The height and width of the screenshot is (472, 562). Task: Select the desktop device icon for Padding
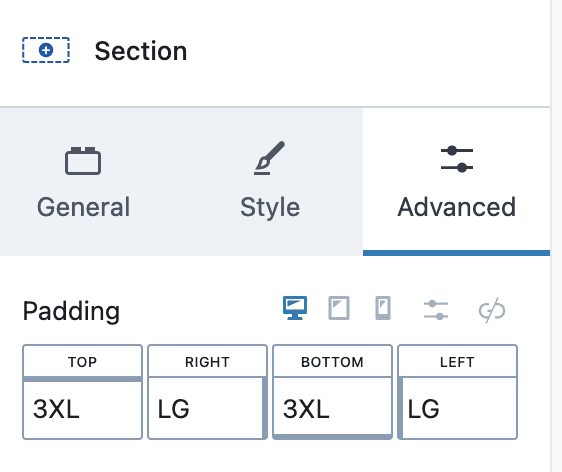point(295,308)
